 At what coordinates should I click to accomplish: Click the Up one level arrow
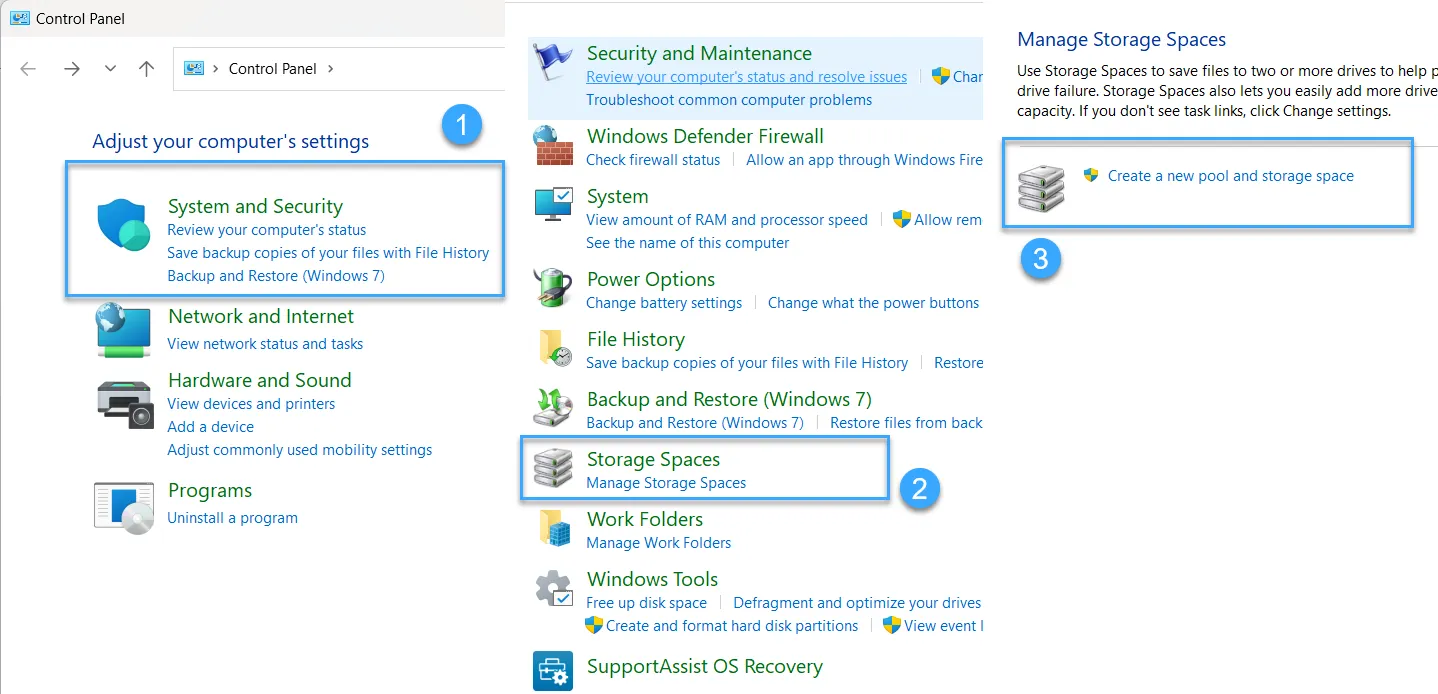147,69
